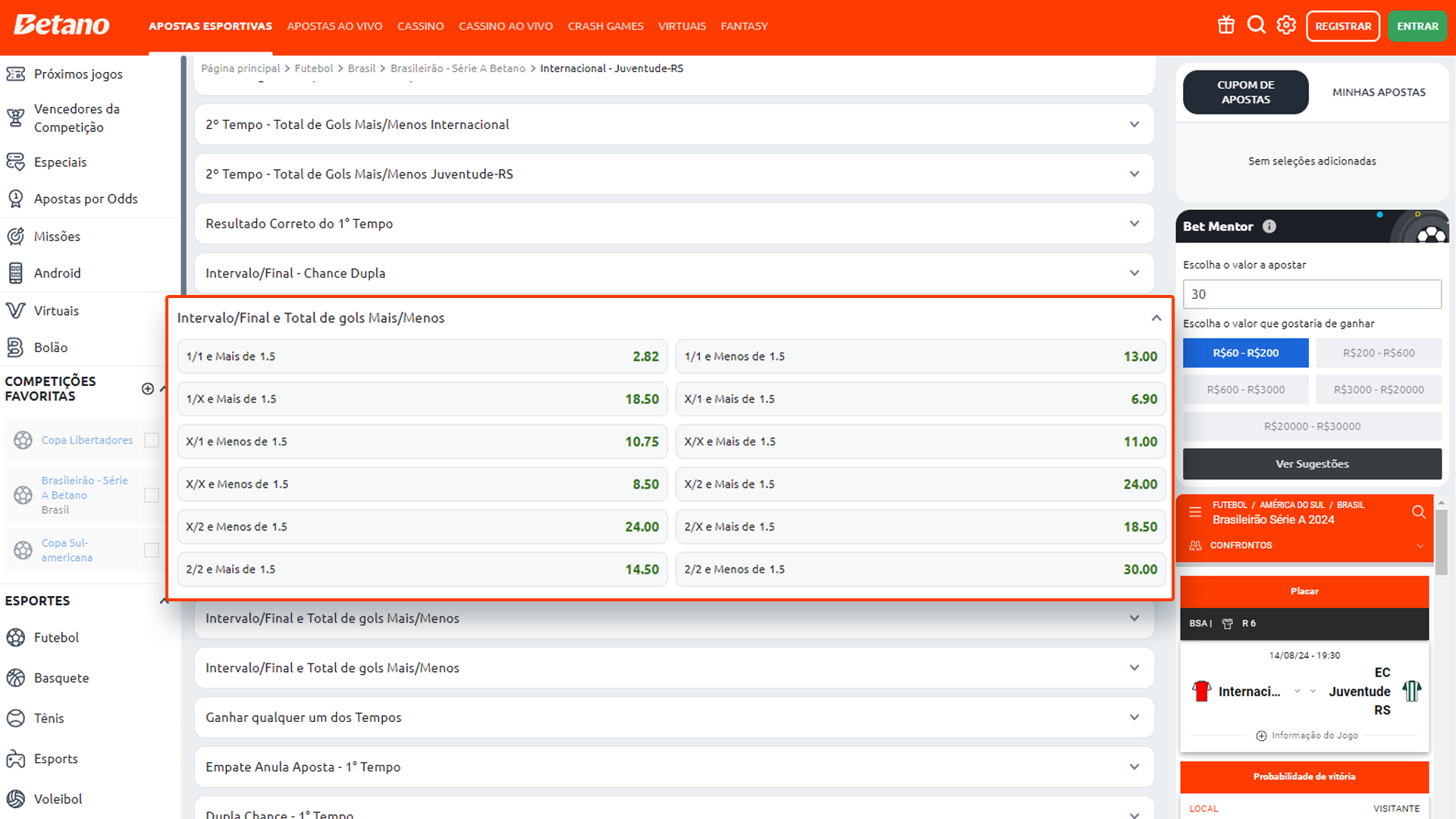Open the search icon in header
The image size is (1456, 819).
(1257, 25)
